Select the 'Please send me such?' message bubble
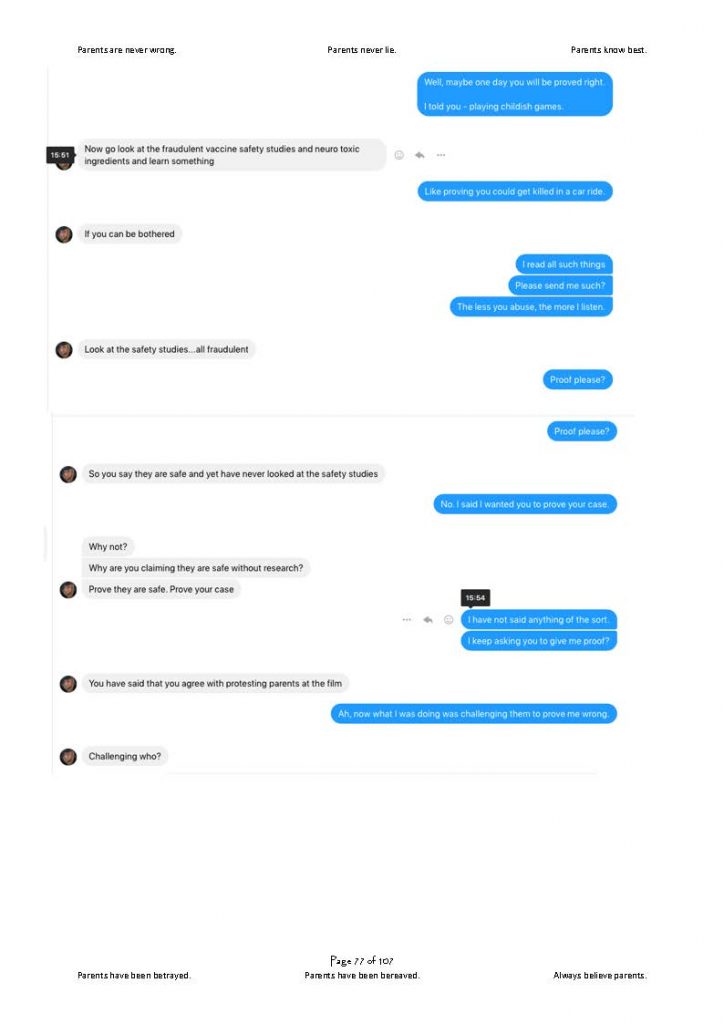724x1024 pixels. pyautogui.click(x=560, y=285)
